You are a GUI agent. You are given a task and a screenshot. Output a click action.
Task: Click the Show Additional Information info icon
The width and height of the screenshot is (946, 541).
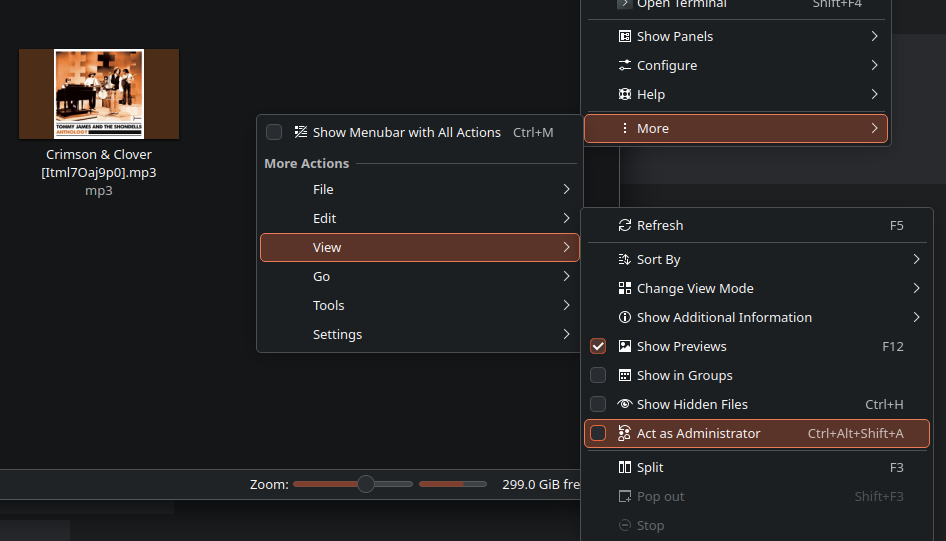tap(624, 317)
